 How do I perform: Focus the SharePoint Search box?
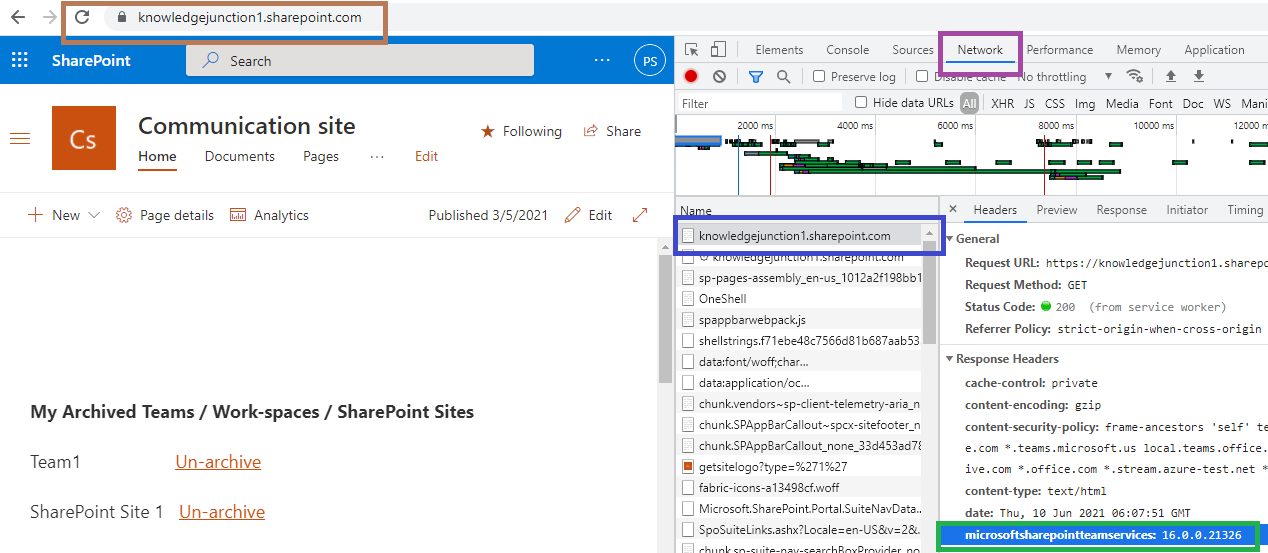tap(360, 60)
